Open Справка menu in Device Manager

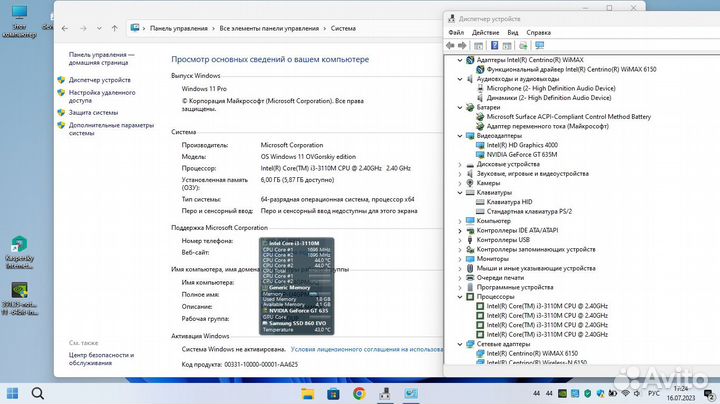[x=539, y=33]
